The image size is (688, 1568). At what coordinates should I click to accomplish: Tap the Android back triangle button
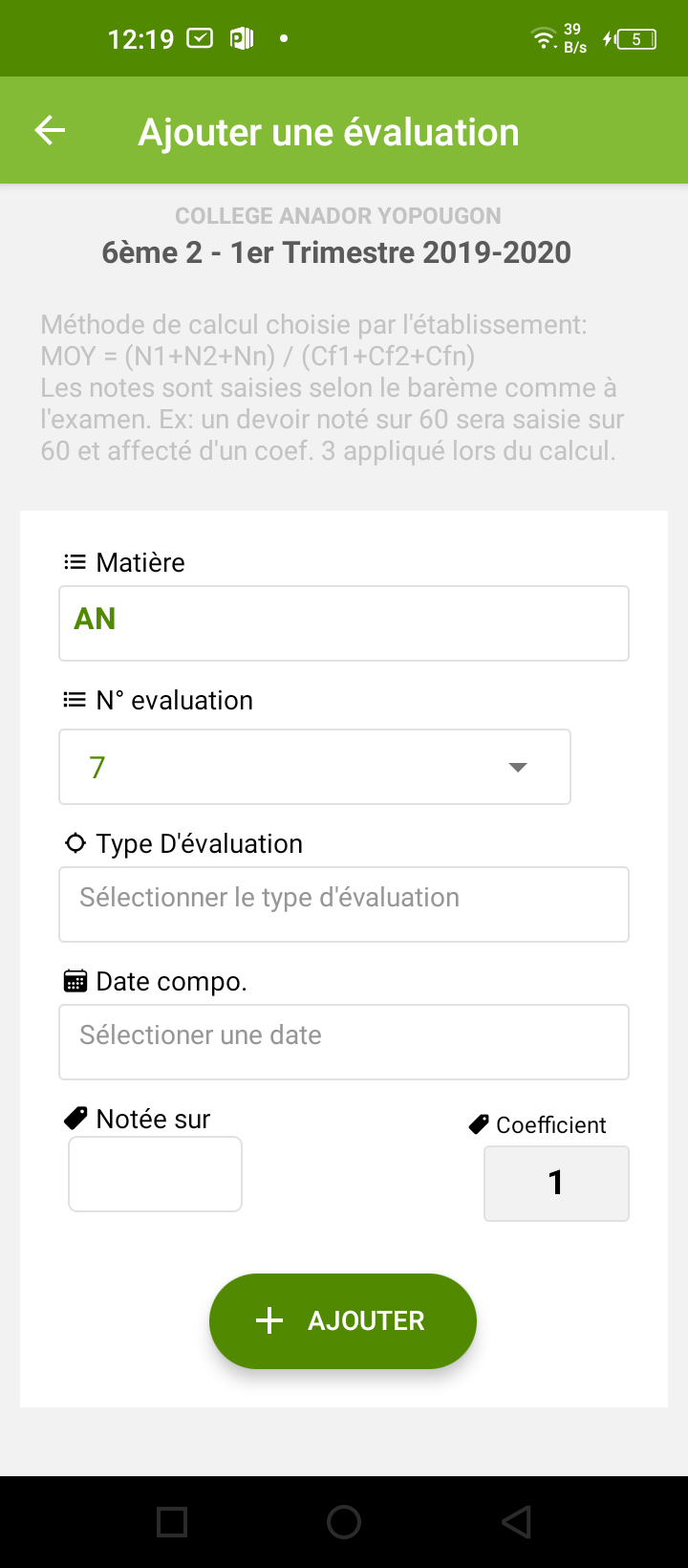516,1521
